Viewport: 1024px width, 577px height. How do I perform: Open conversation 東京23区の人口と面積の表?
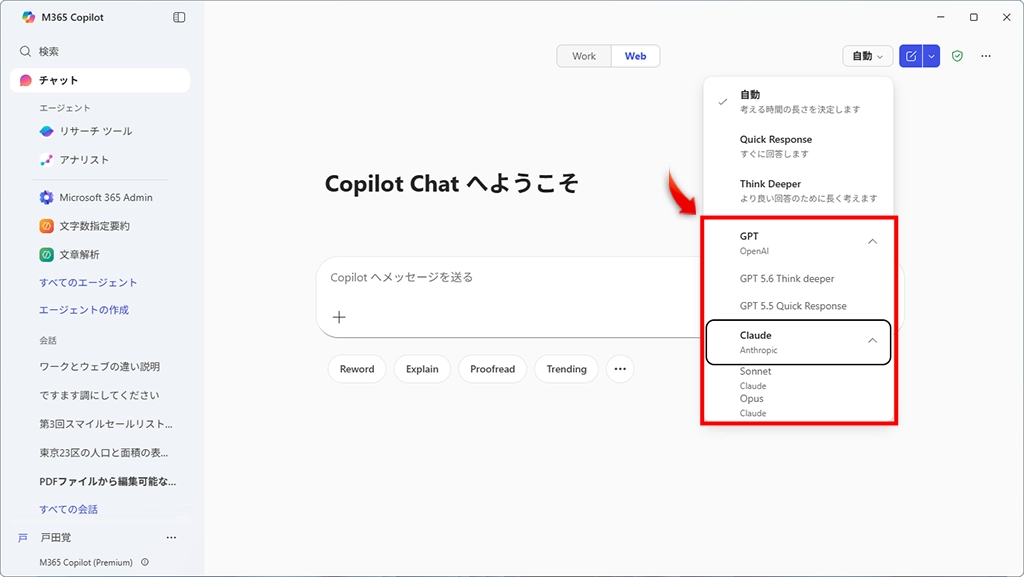tap(103, 453)
